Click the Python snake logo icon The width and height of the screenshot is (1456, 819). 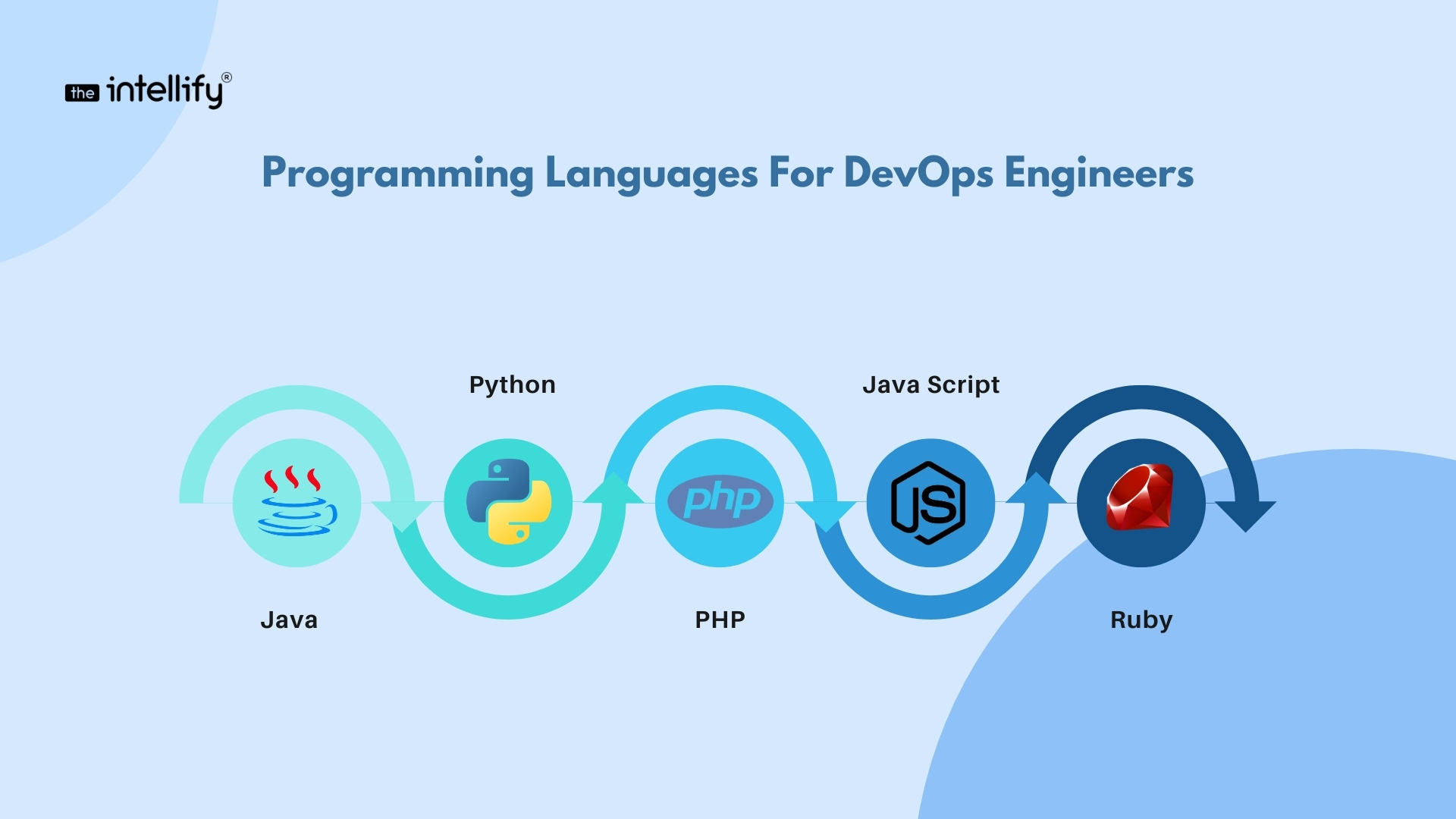[x=508, y=503]
